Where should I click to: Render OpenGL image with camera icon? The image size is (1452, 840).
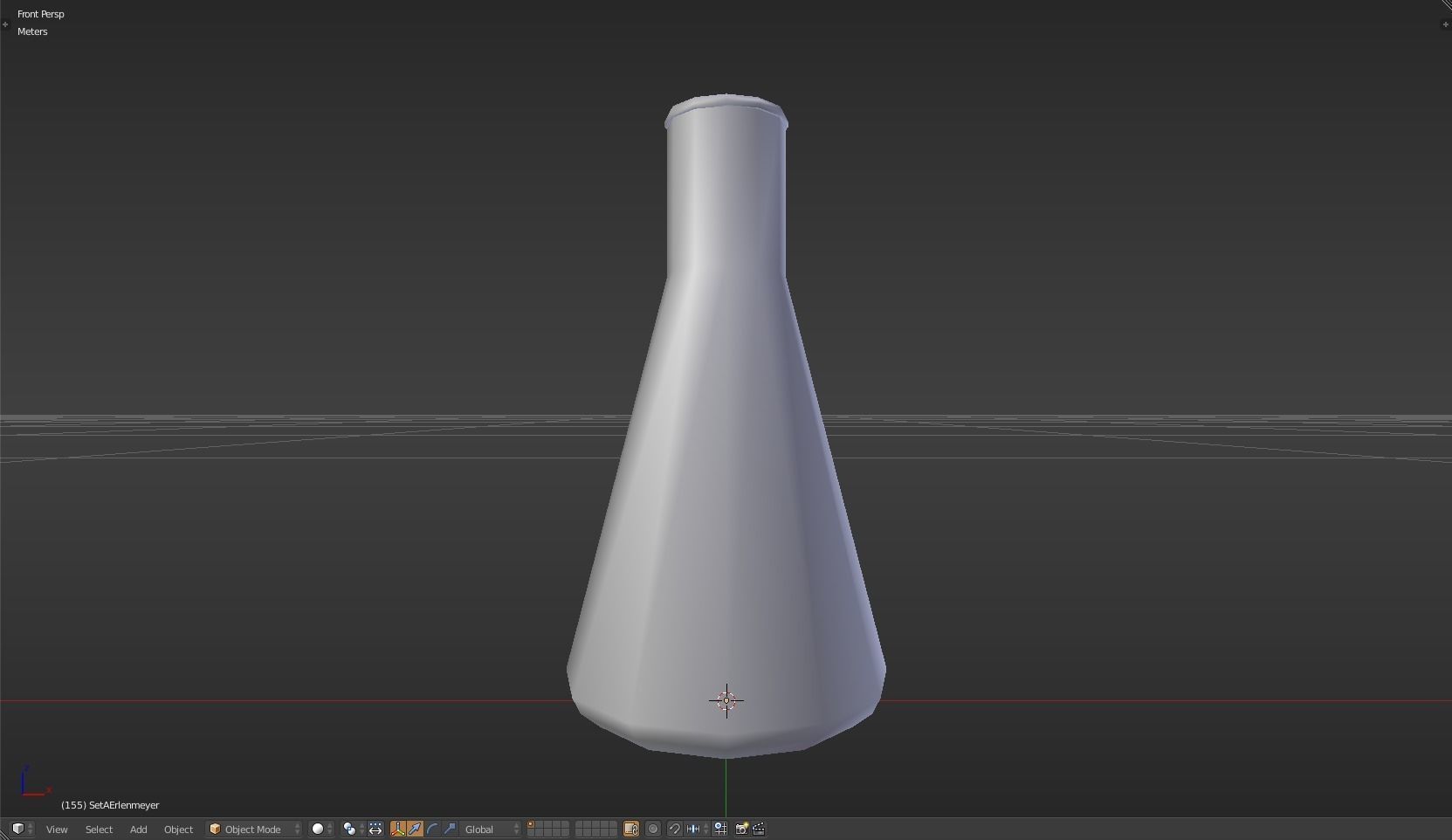(741, 830)
